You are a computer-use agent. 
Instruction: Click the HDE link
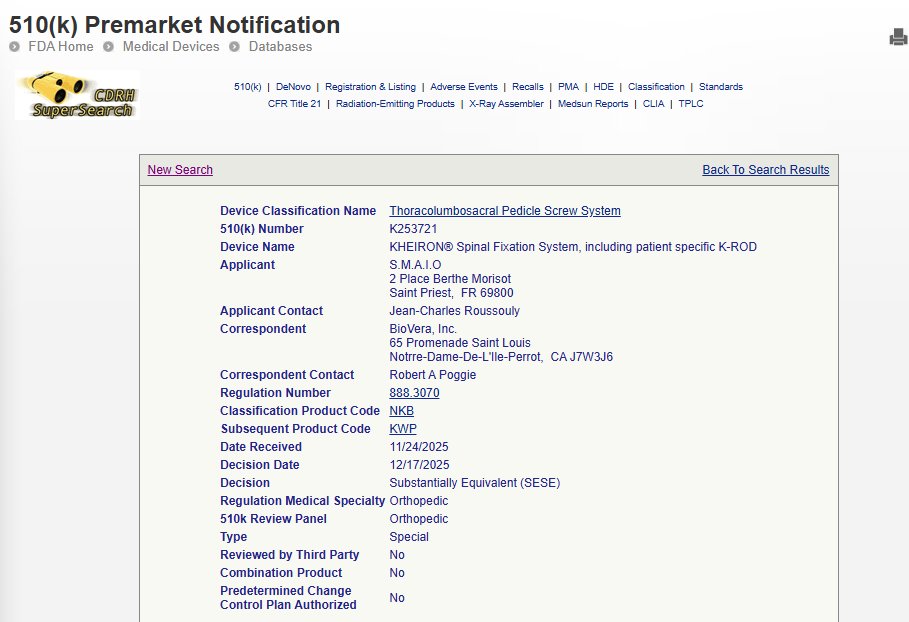[x=603, y=87]
